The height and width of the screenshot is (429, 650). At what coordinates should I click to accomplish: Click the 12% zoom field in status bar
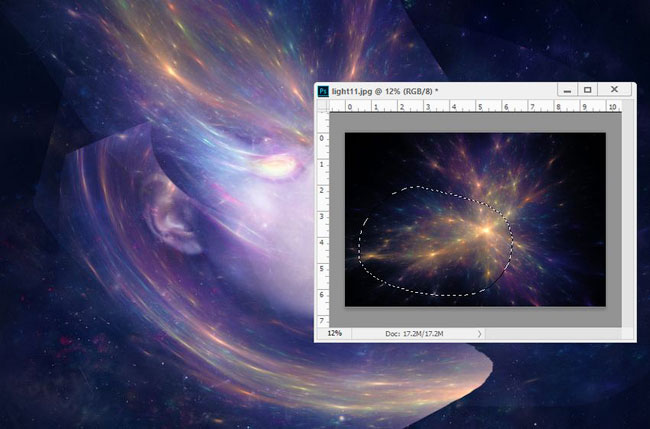coord(334,333)
